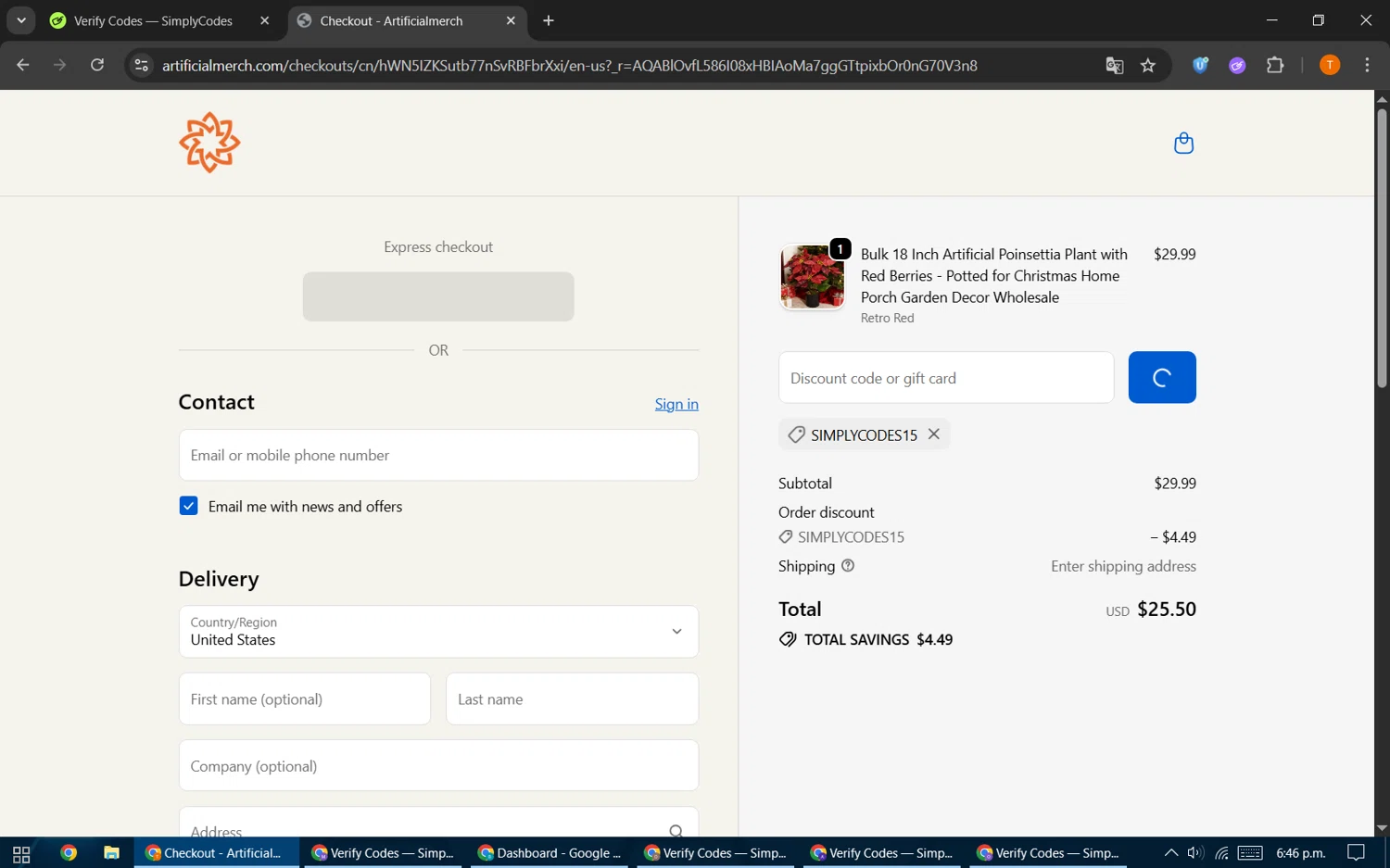Focus the Company (optional) field

pos(438,765)
